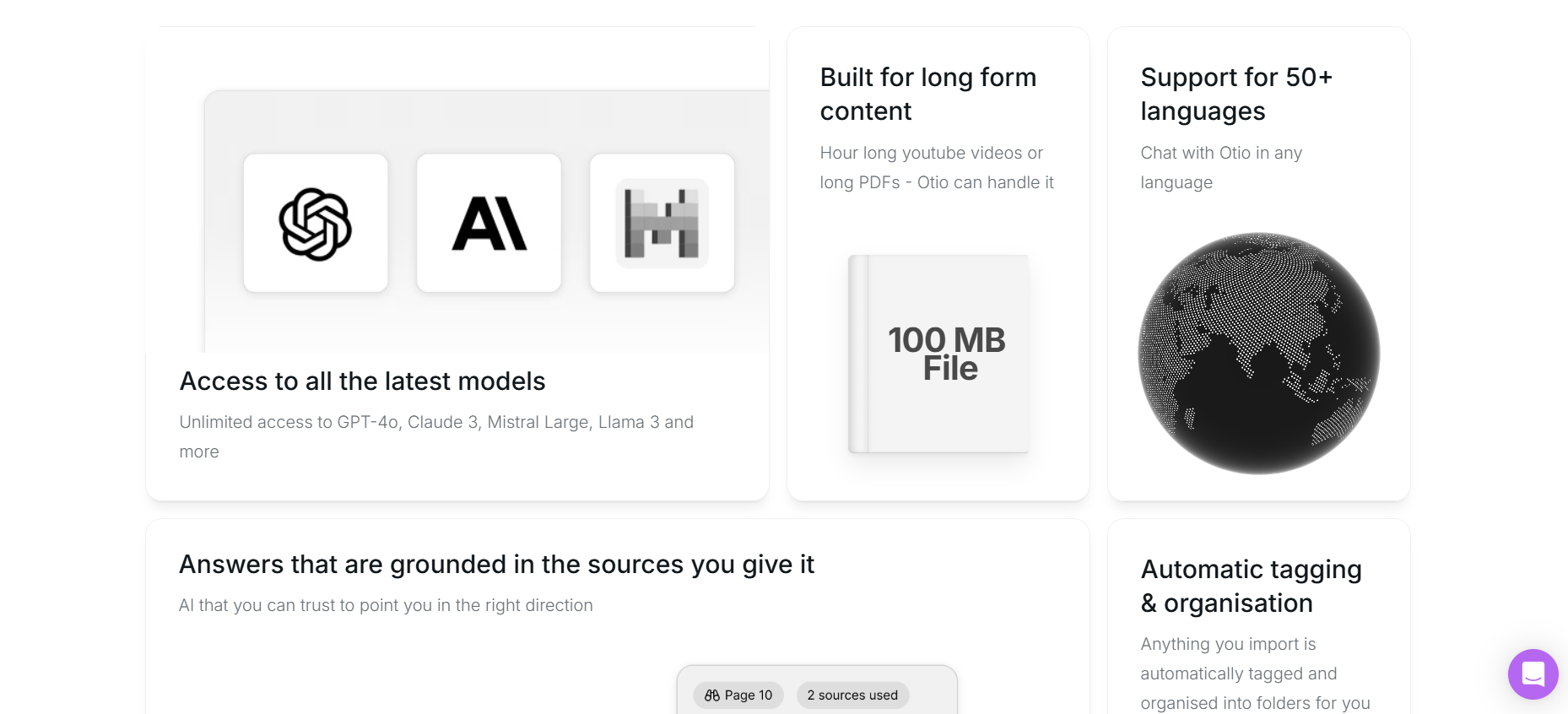
Task: Click 'AI that you can trust' description text
Action: click(x=386, y=605)
